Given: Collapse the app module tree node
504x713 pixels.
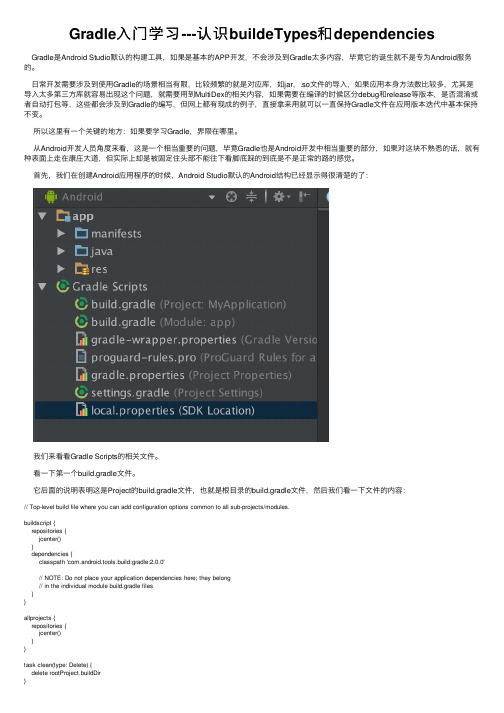Looking at the screenshot, I should (x=43, y=216).
